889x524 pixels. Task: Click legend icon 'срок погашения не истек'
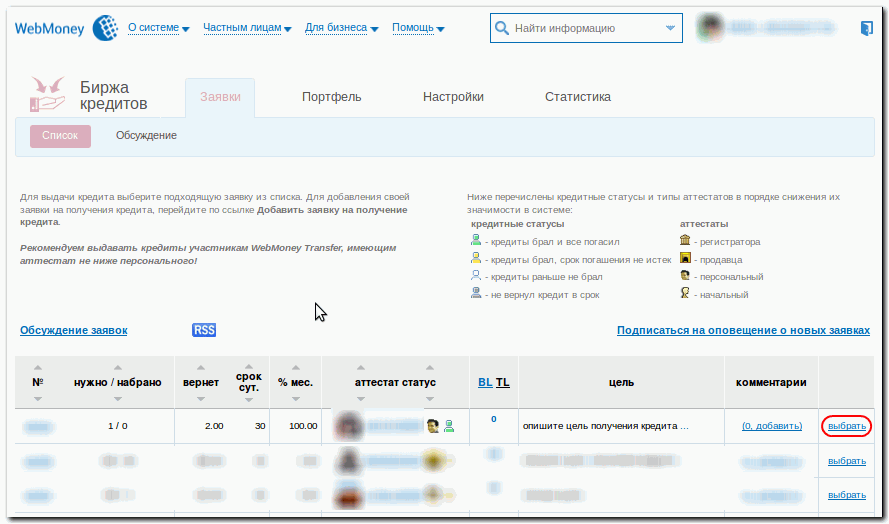coord(476,258)
